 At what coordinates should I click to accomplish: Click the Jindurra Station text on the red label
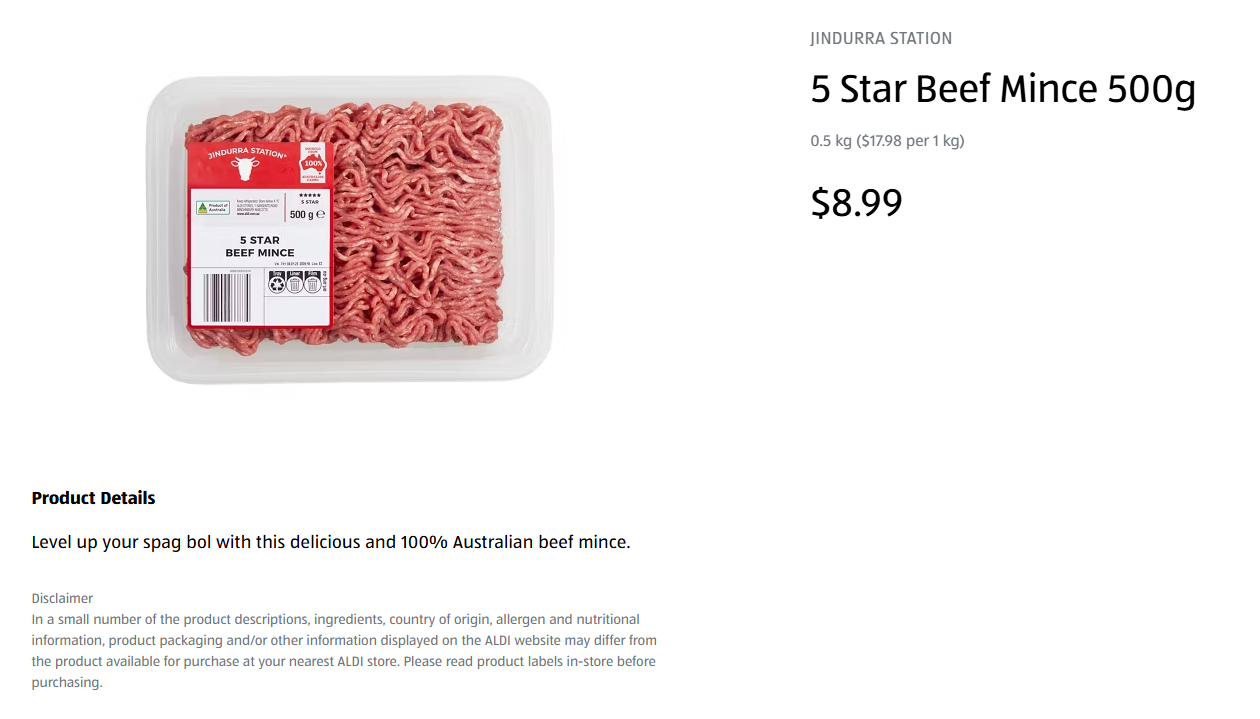pyautogui.click(x=246, y=153)
